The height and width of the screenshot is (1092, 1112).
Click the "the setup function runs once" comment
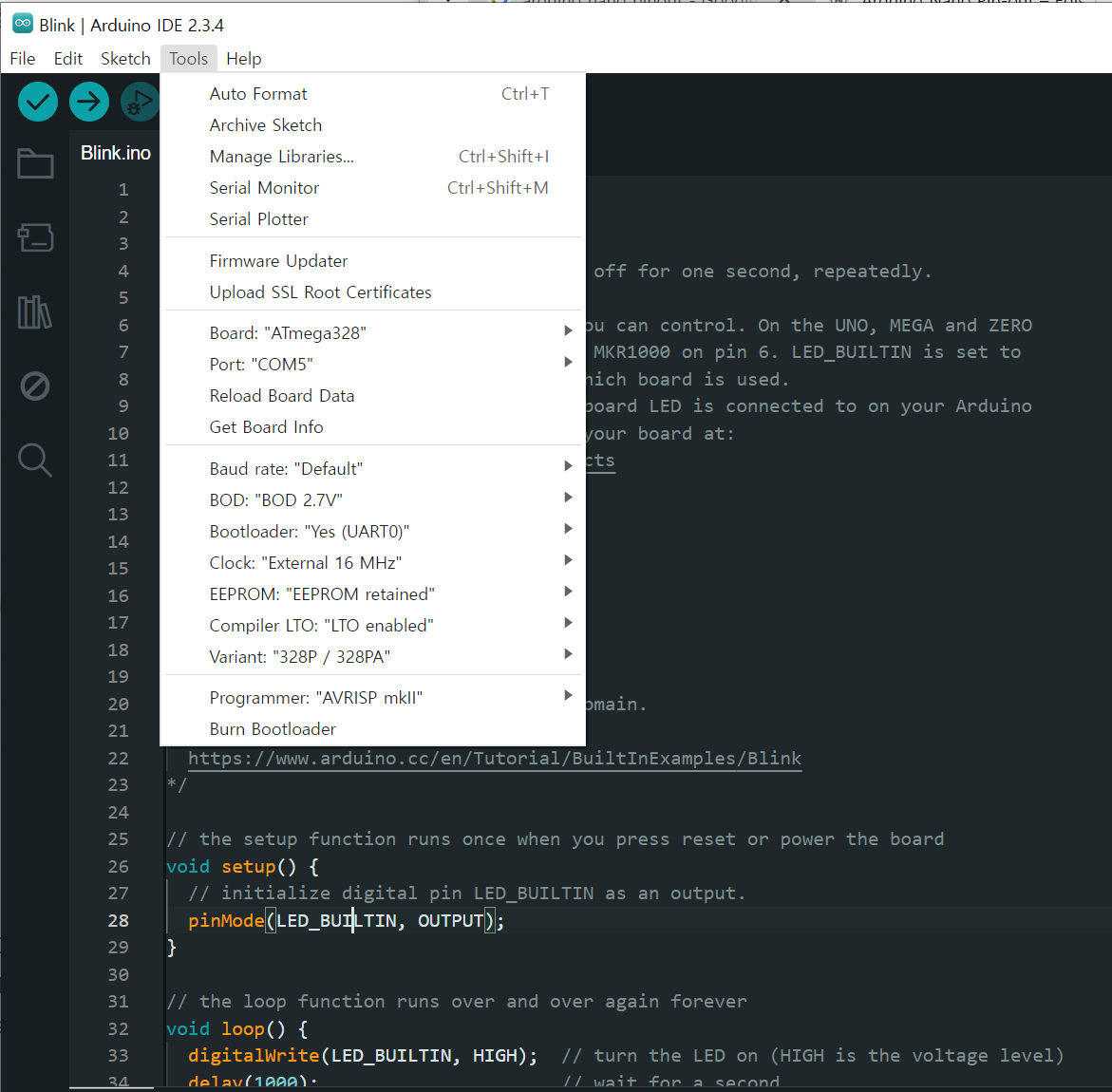click(556, 838)
